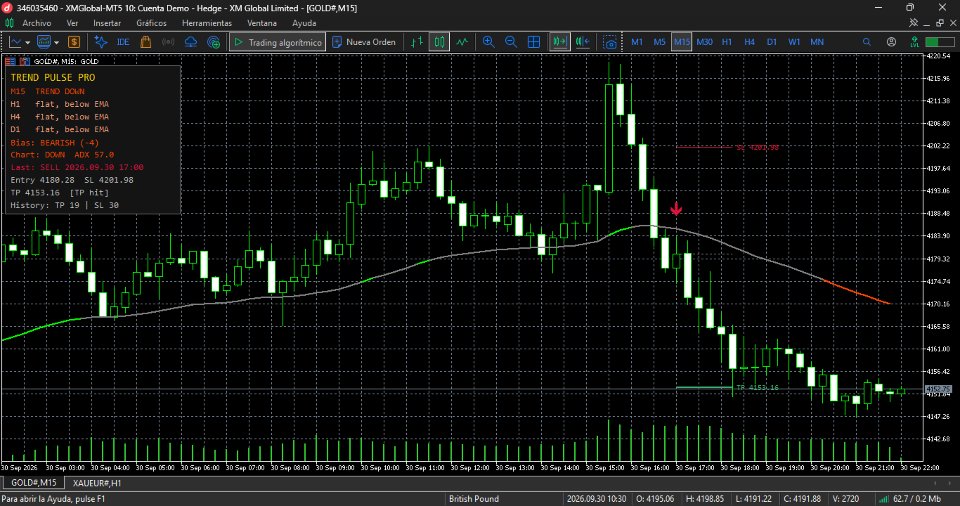960x506 pixels.
Task: Click the current price label on the price scale
Action: [x=938, y=389]
